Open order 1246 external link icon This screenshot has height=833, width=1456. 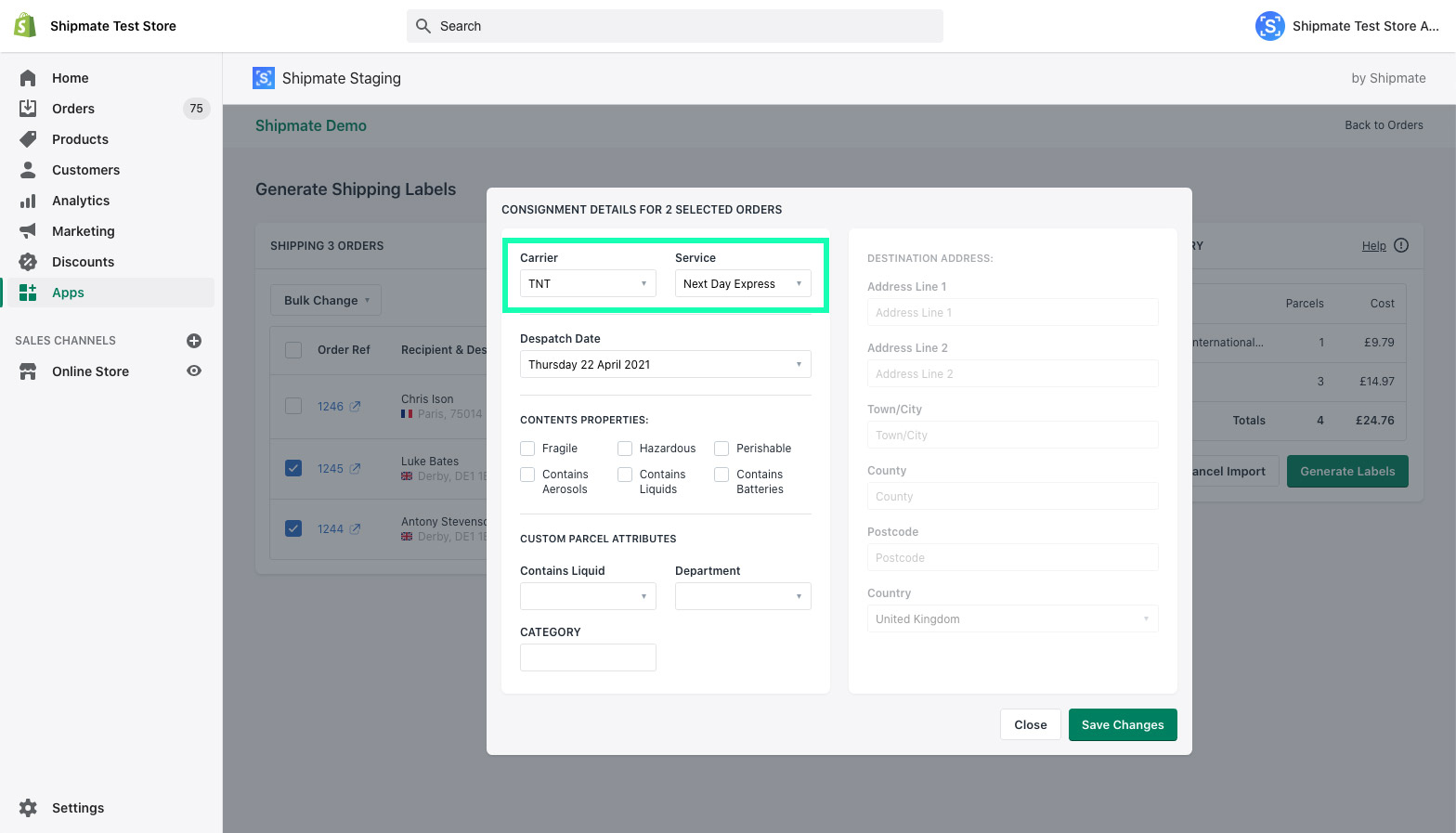point(355,407)
